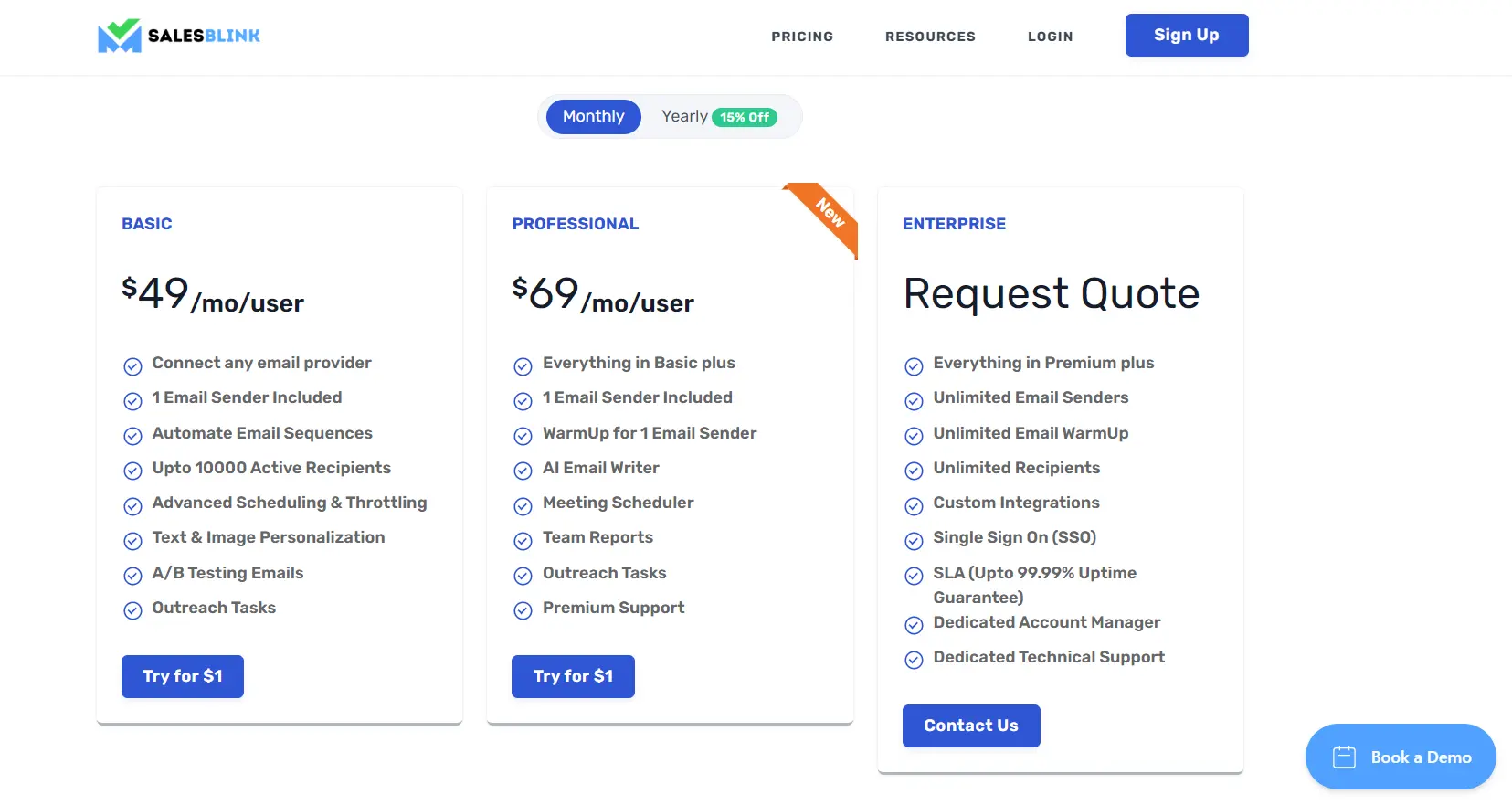This screenshot has width=1512, height=805.
Task: Click check icon beside Team Reports
Action: point(523,541)
